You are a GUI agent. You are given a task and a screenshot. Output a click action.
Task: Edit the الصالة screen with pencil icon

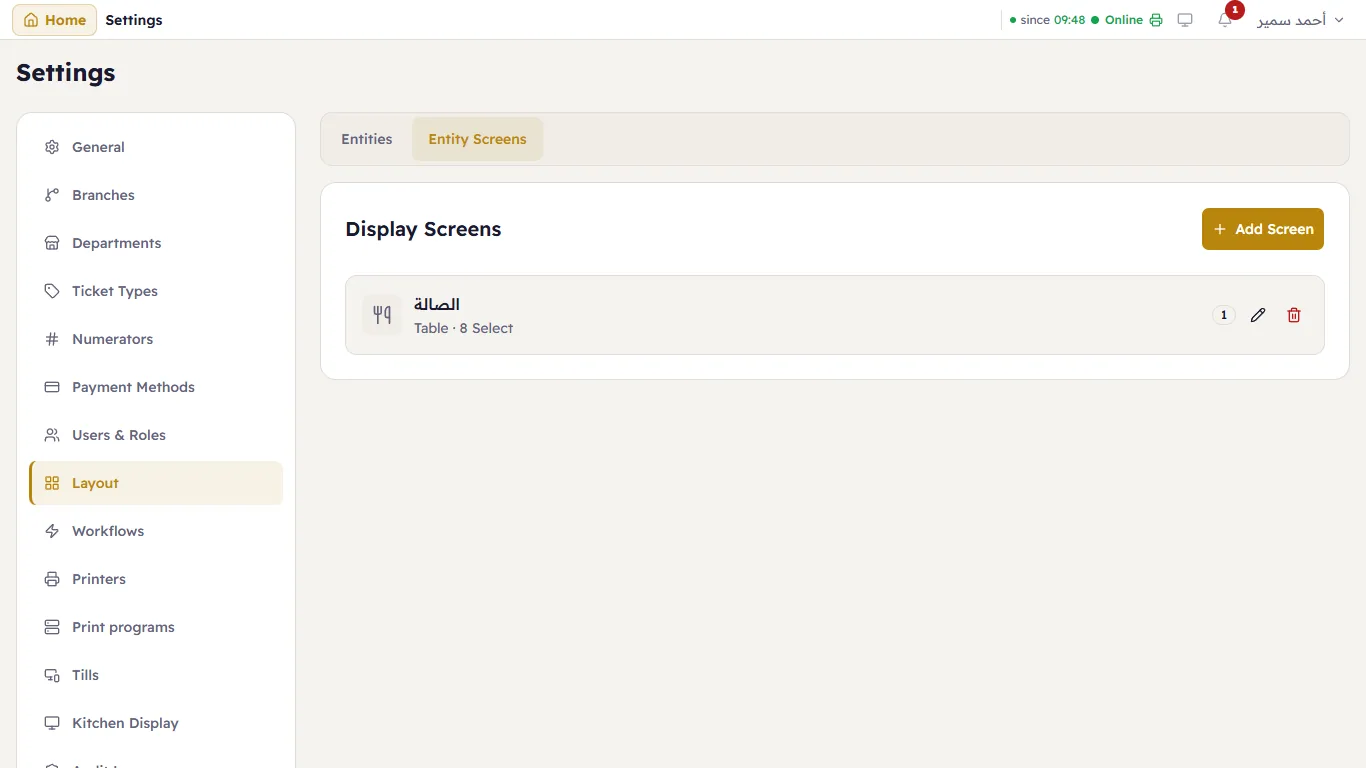click(1258, 315)
